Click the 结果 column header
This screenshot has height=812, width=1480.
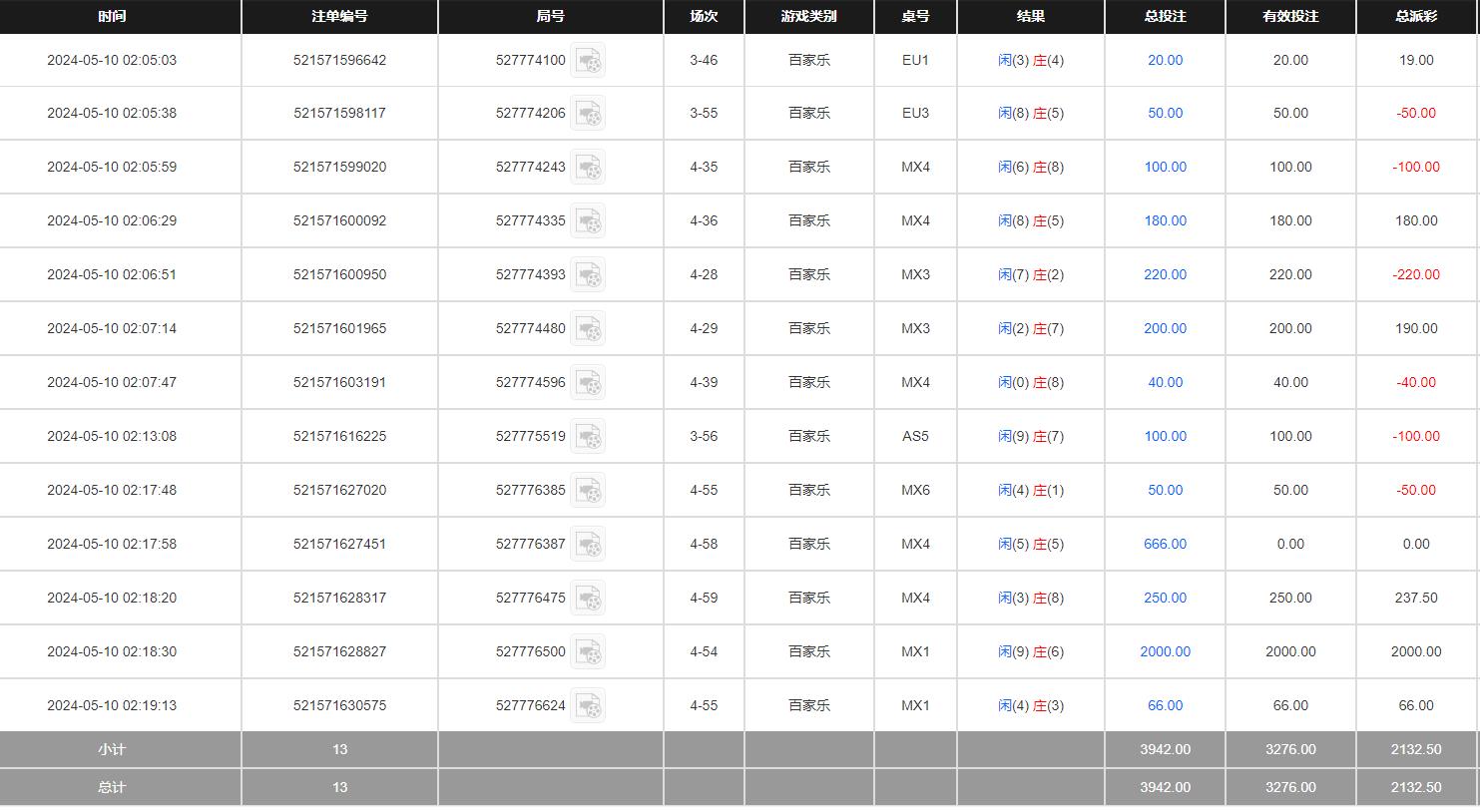point(1031,16)
